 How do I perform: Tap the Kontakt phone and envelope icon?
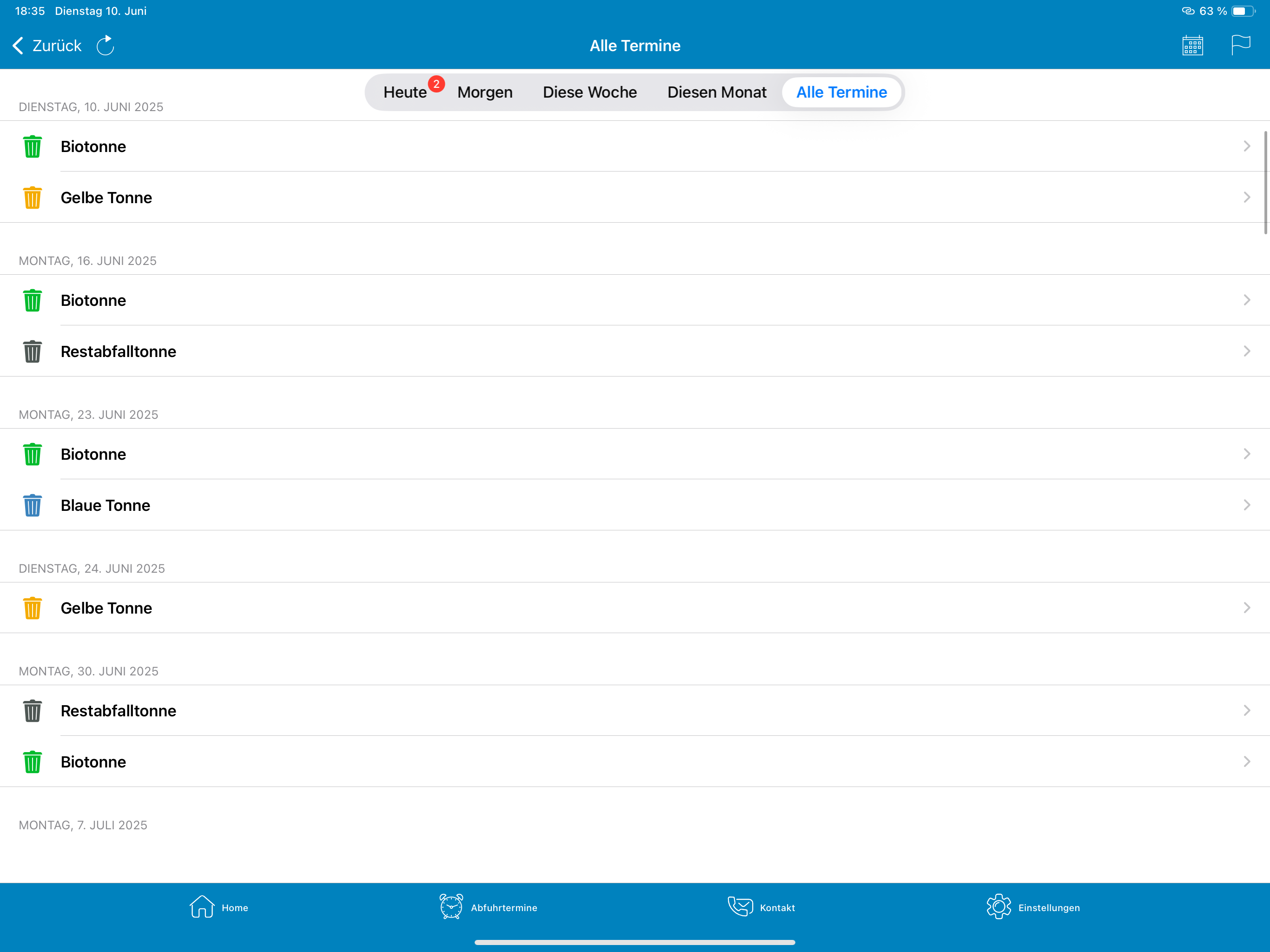point(740,906)
